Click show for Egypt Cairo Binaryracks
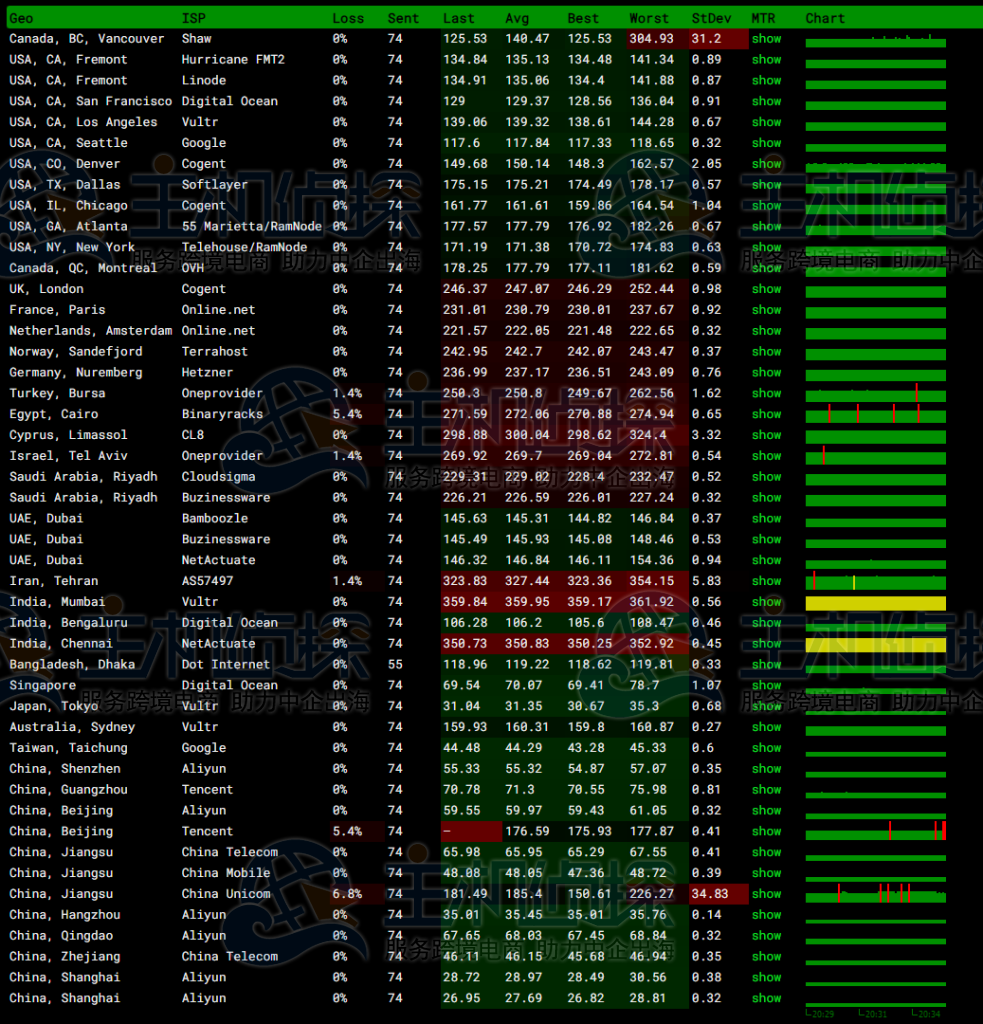 click(x=766, y=414)
